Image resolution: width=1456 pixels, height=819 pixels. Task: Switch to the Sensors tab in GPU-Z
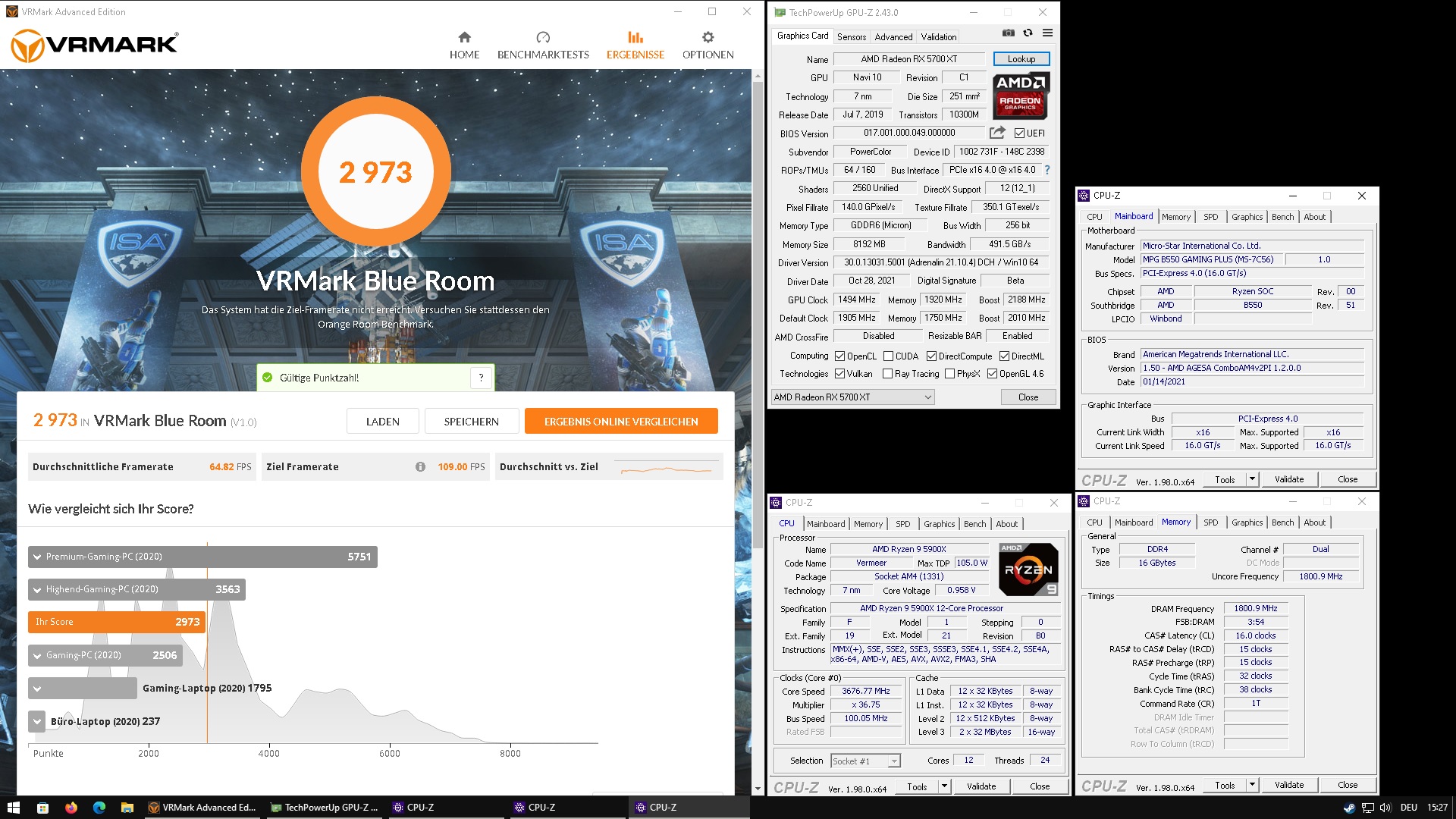[851, 37]
